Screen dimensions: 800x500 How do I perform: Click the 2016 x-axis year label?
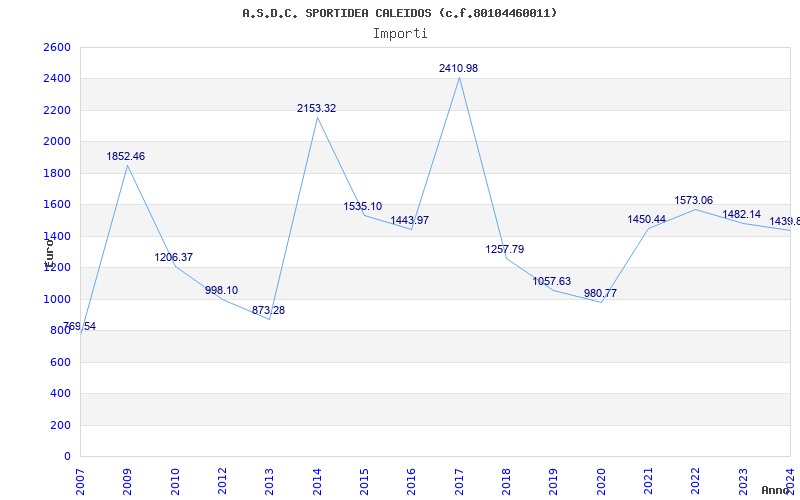[411, 481]
